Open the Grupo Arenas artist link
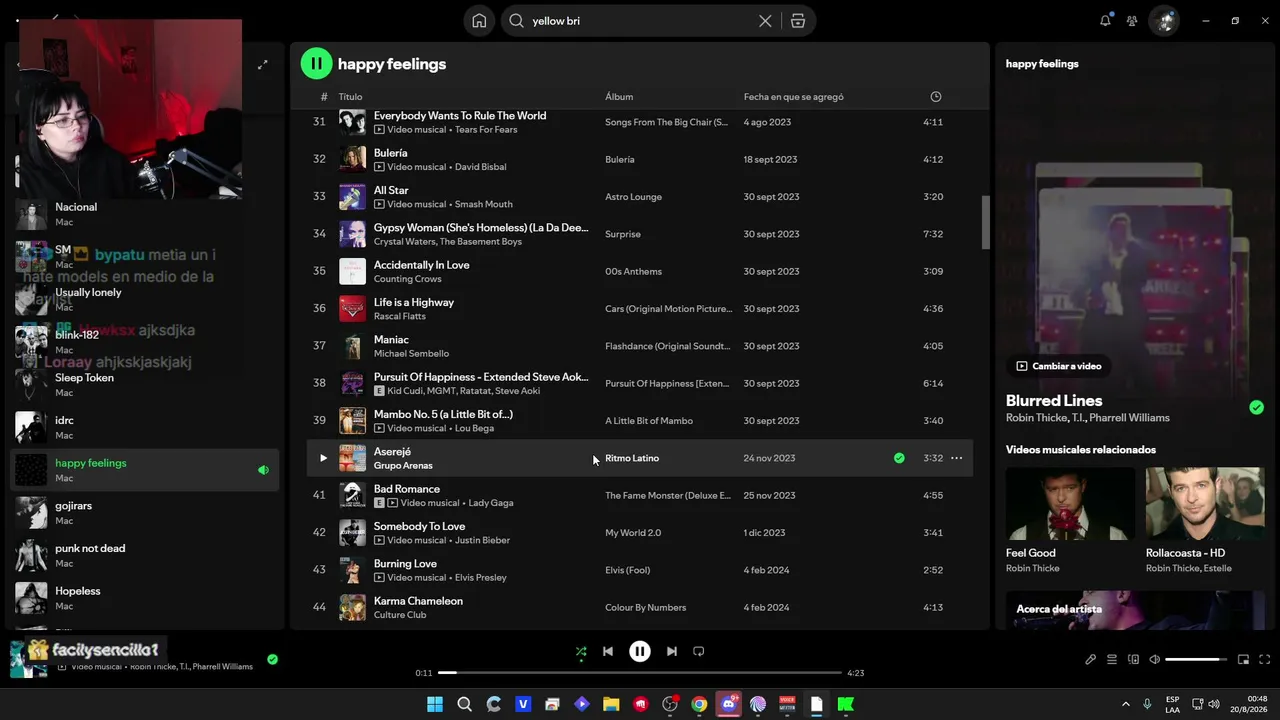 403,466
